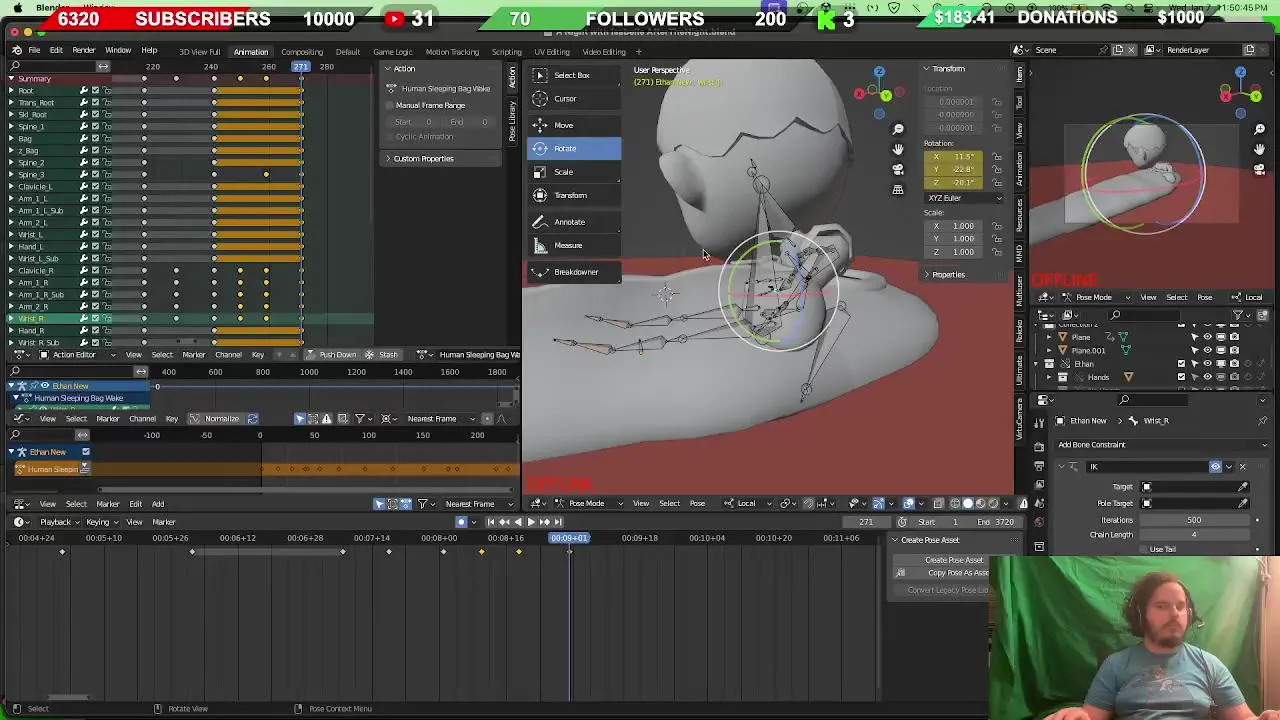Switch viewport shading to rendered
This screenshot has width=1280, height=720.
click(x=993, y=503)
